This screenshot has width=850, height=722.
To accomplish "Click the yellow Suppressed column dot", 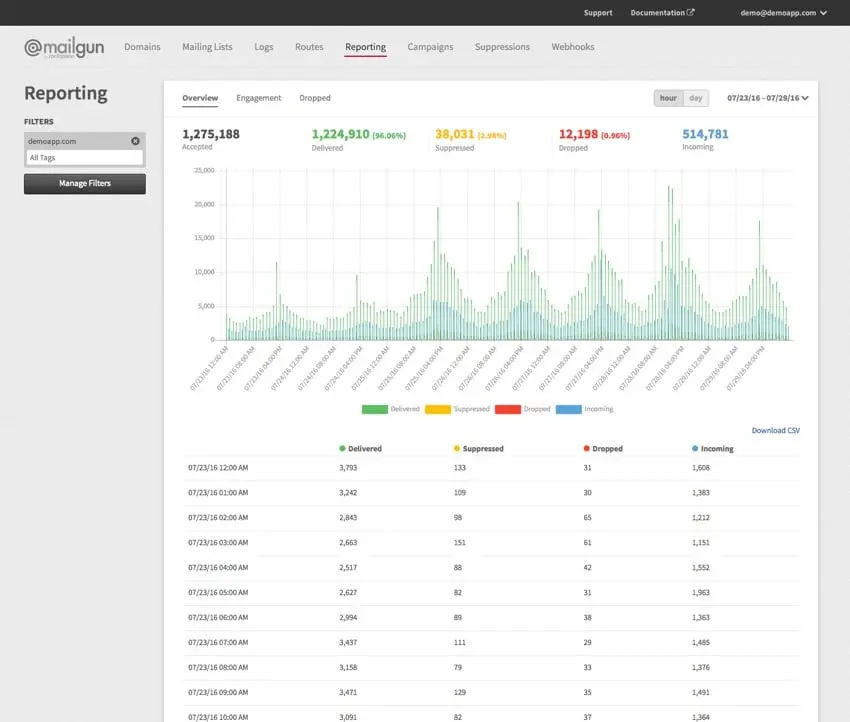I will [457, 449].
